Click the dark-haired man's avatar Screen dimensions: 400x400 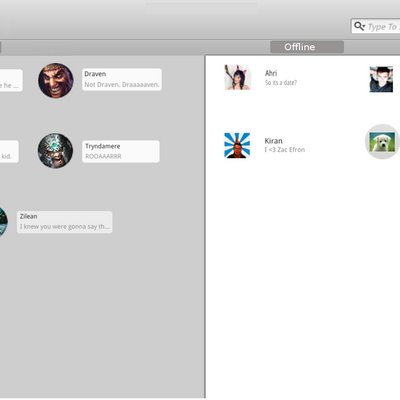(x=381, y=79)
